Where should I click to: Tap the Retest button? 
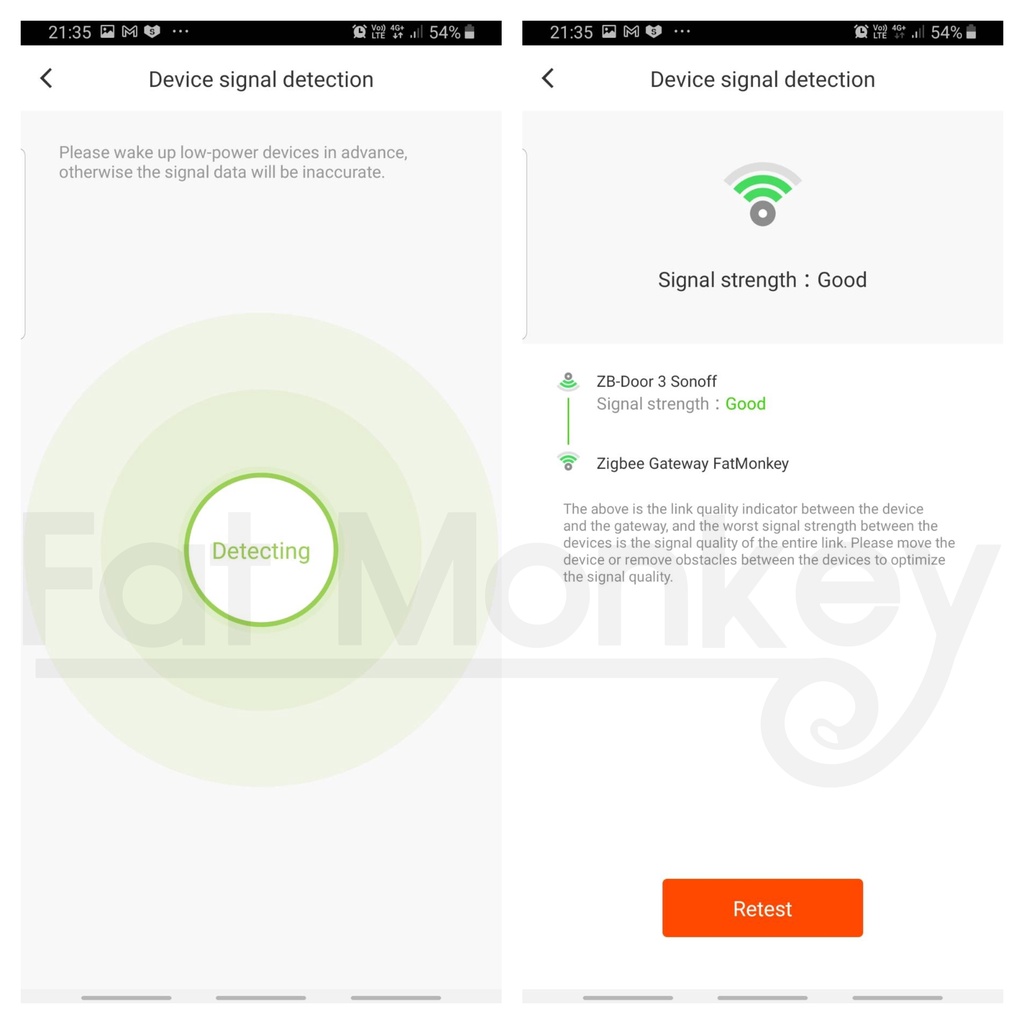point(762,908)
